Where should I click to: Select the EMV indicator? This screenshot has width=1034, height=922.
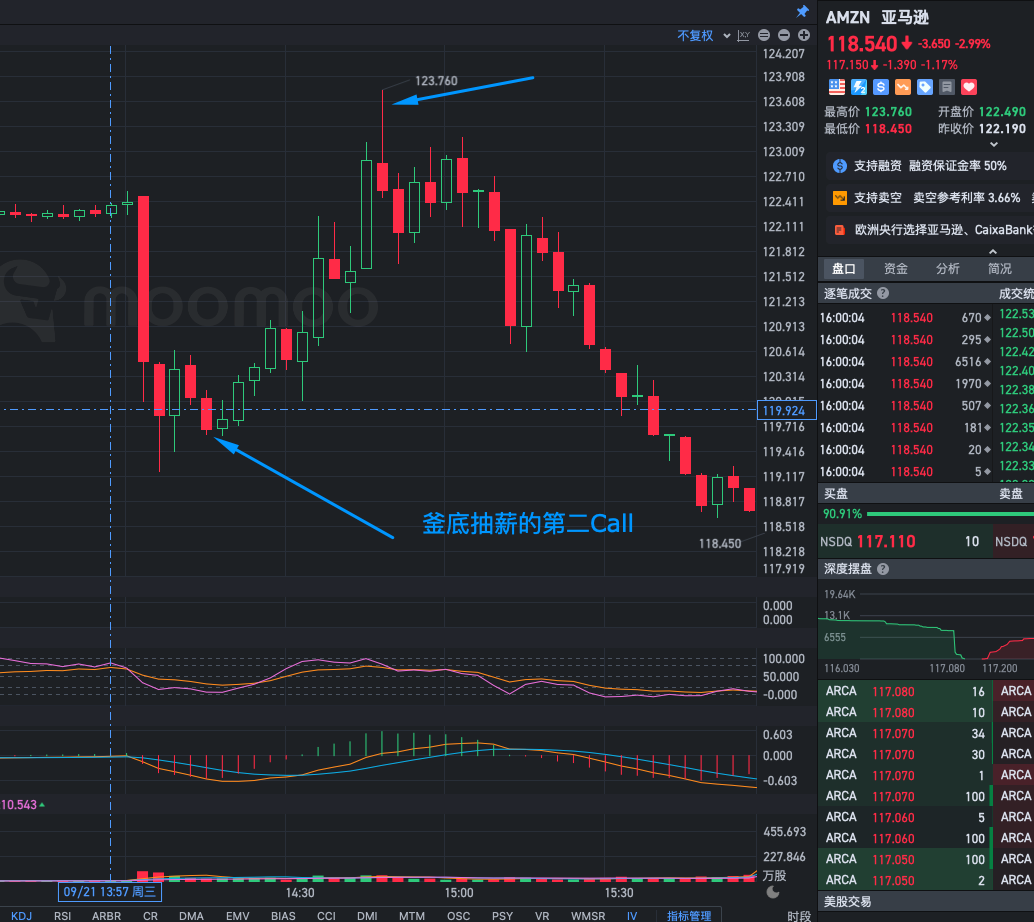[237, 915]
